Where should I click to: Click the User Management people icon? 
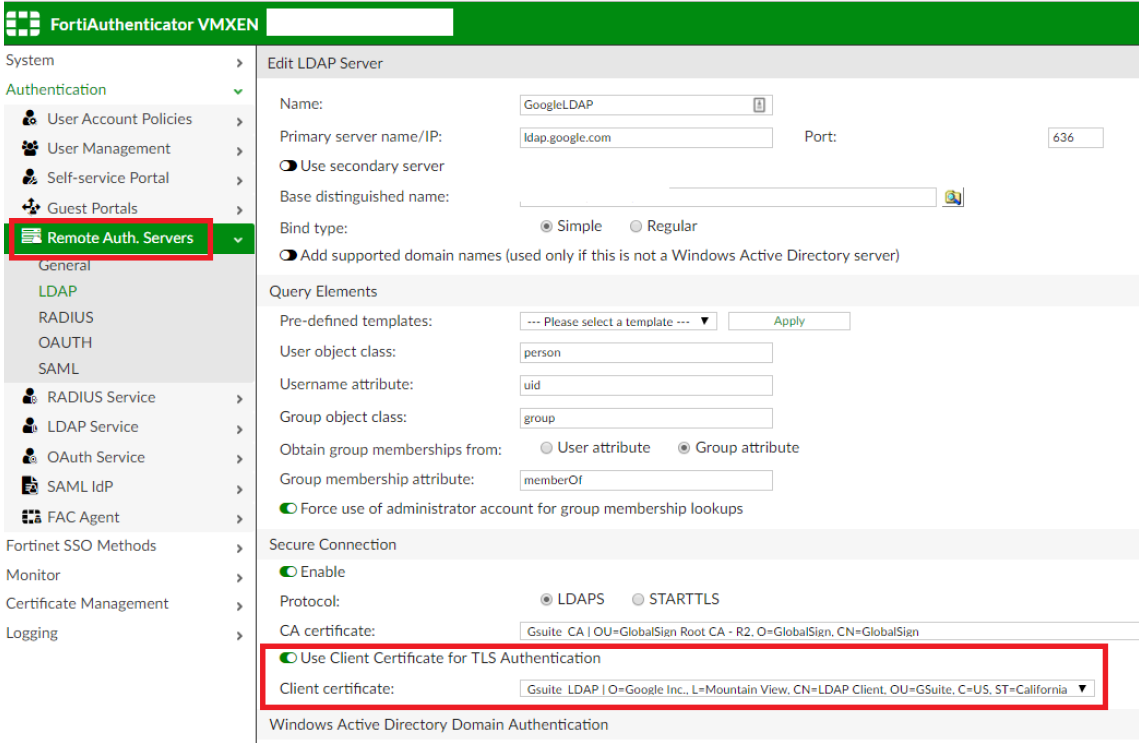(30, 148)
